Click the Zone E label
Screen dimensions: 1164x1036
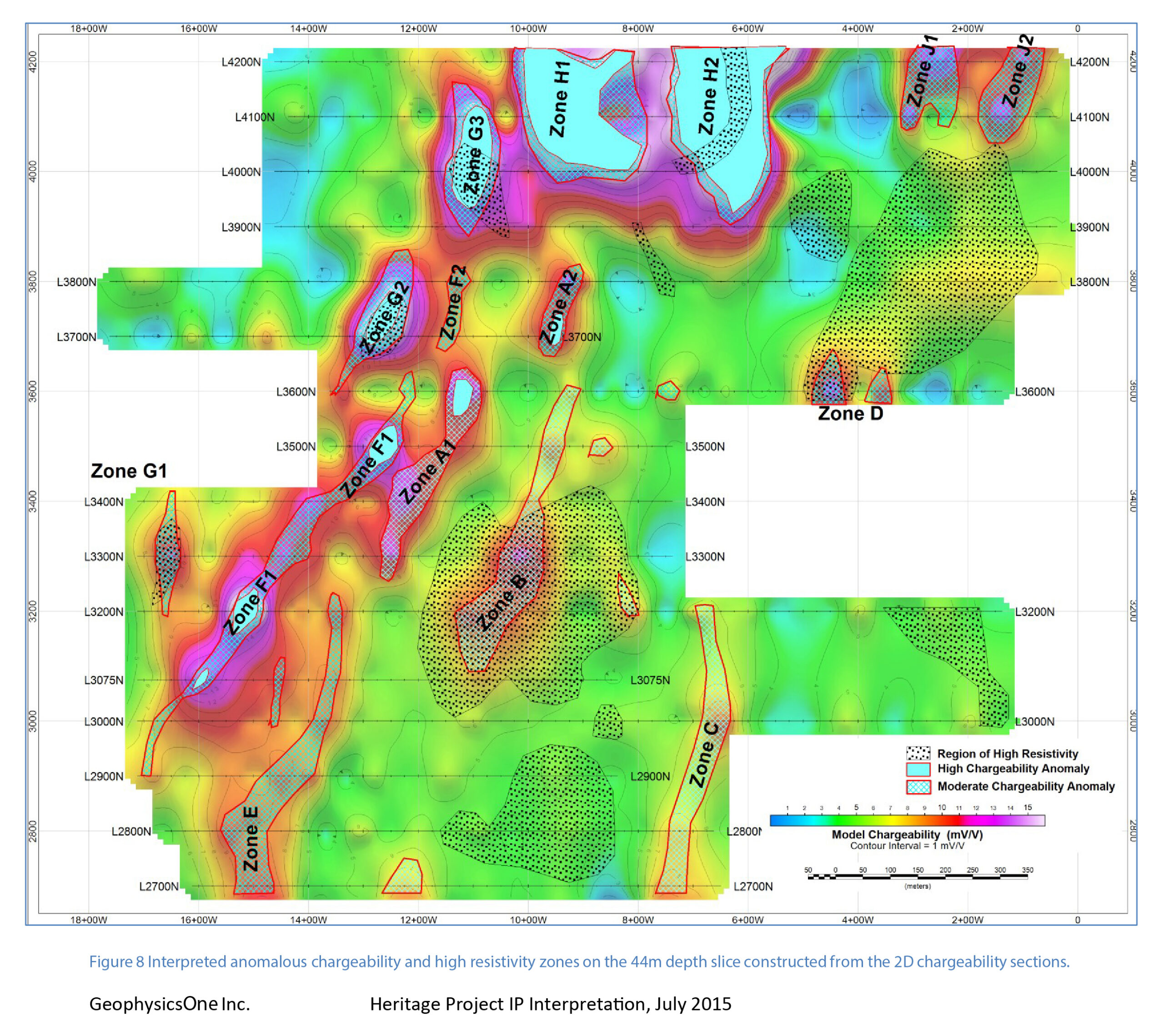point(251,838)
